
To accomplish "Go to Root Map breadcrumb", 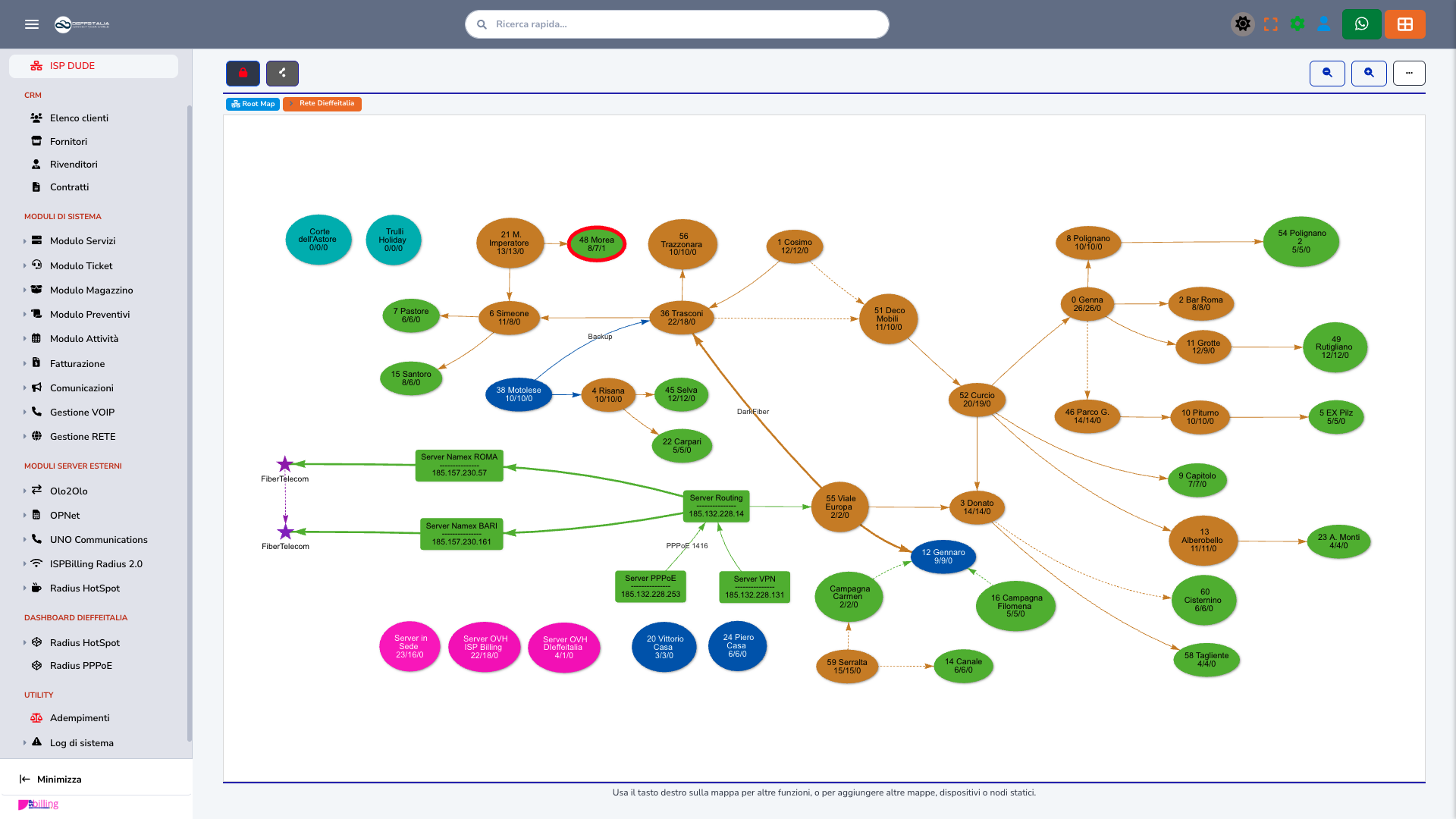I will 253,104.
